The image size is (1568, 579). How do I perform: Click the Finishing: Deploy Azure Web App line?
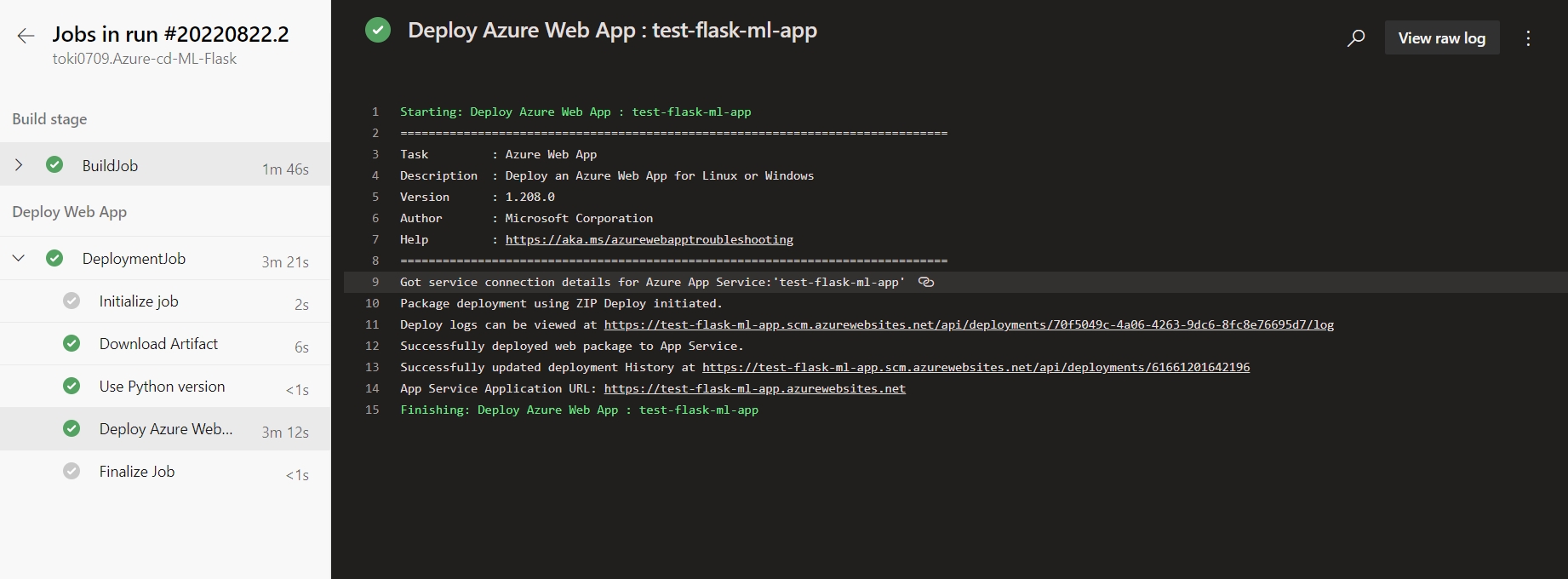point(579,410)
